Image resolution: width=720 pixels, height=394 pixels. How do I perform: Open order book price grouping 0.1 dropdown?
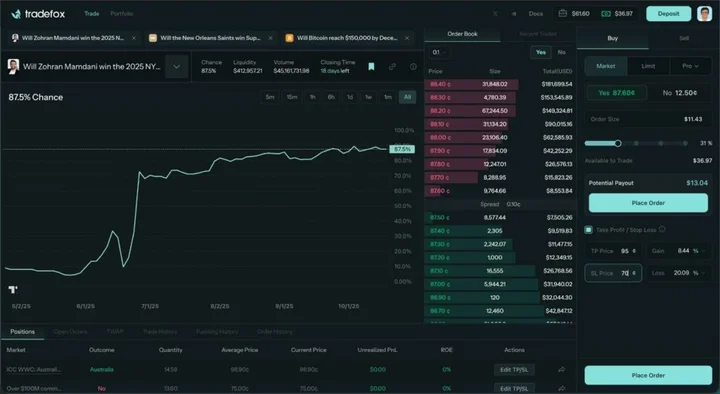[439, 52]
